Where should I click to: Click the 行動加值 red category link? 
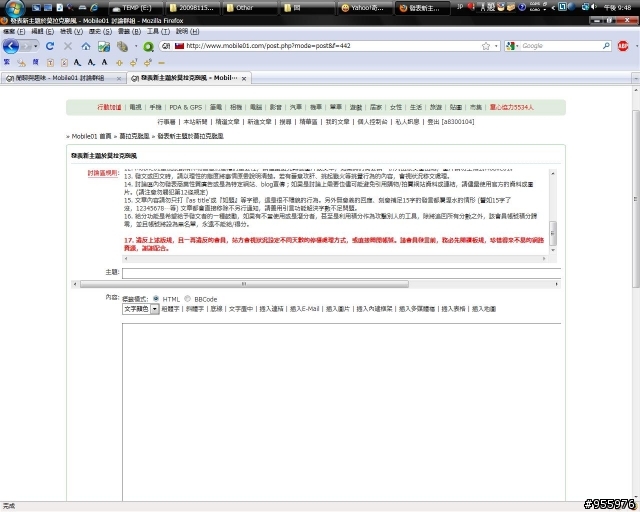pyautogui.click(x=109, y=107)
